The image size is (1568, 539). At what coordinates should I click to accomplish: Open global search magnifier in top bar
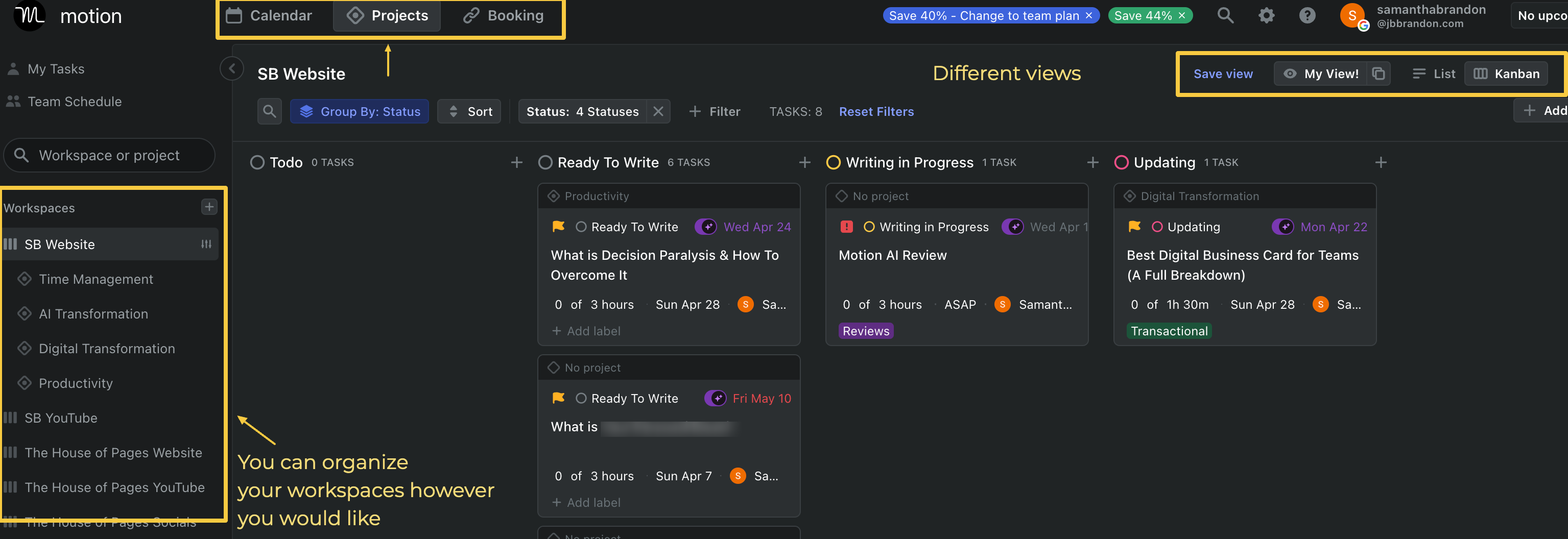[x=1225, y=16]
